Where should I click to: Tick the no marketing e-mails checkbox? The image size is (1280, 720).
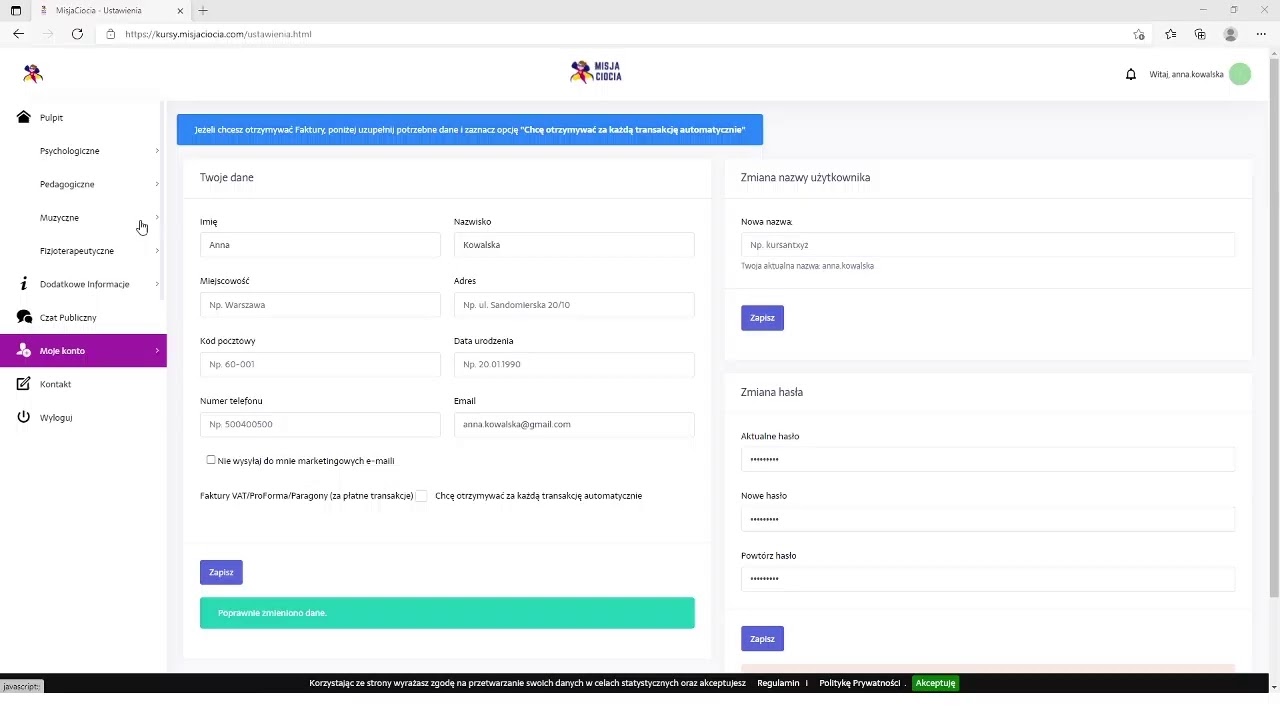[x=211, y=460]
